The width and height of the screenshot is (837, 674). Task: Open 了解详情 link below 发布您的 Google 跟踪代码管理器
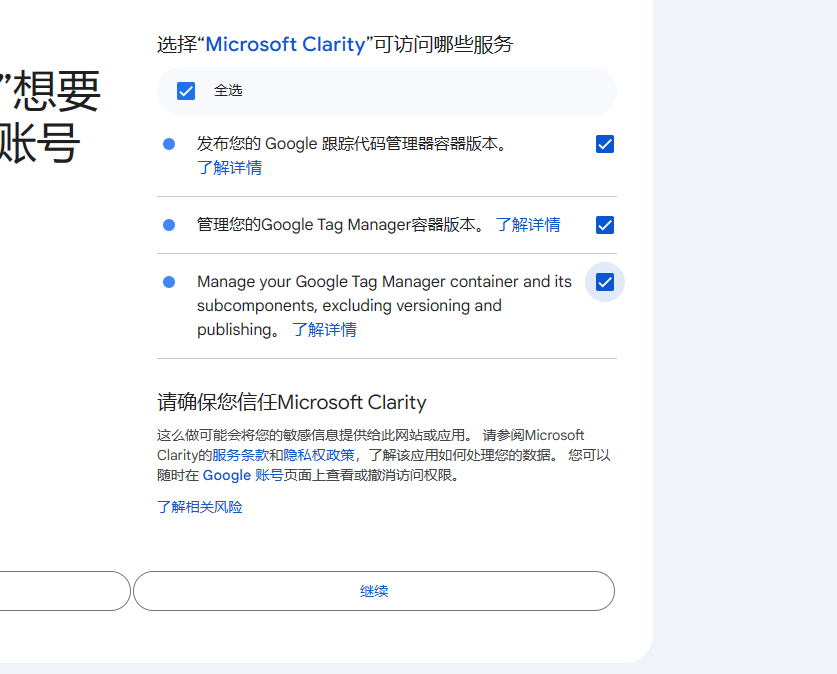click(x=229, y=168)
